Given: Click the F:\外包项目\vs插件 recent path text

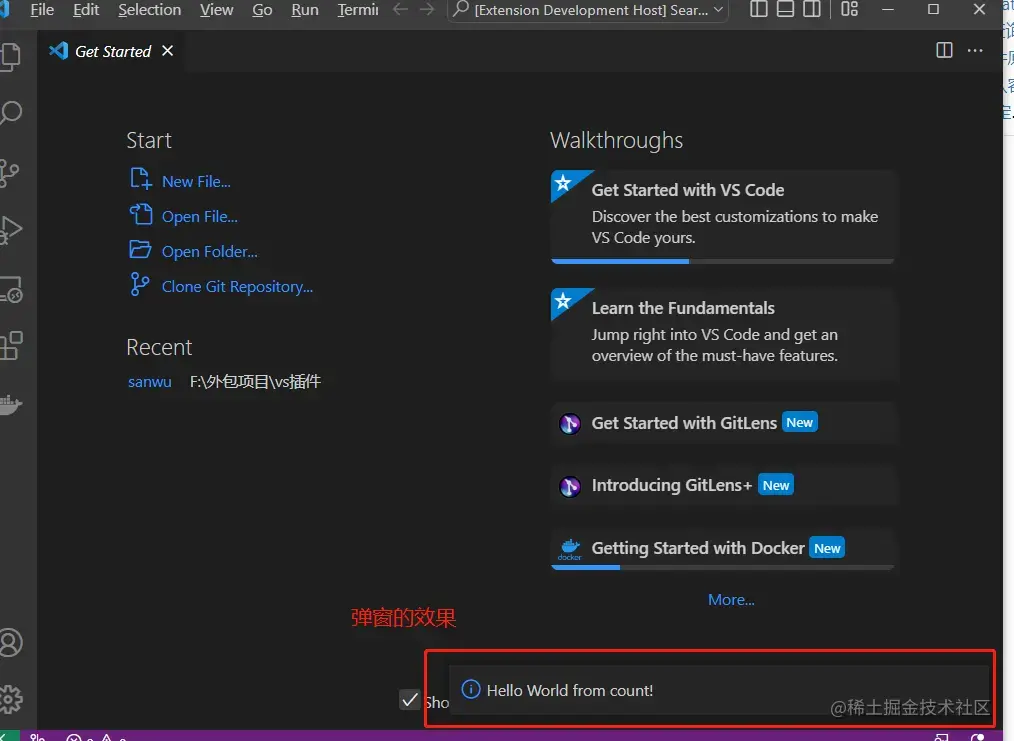Looking at the screenshot, I should pos(255,381).
